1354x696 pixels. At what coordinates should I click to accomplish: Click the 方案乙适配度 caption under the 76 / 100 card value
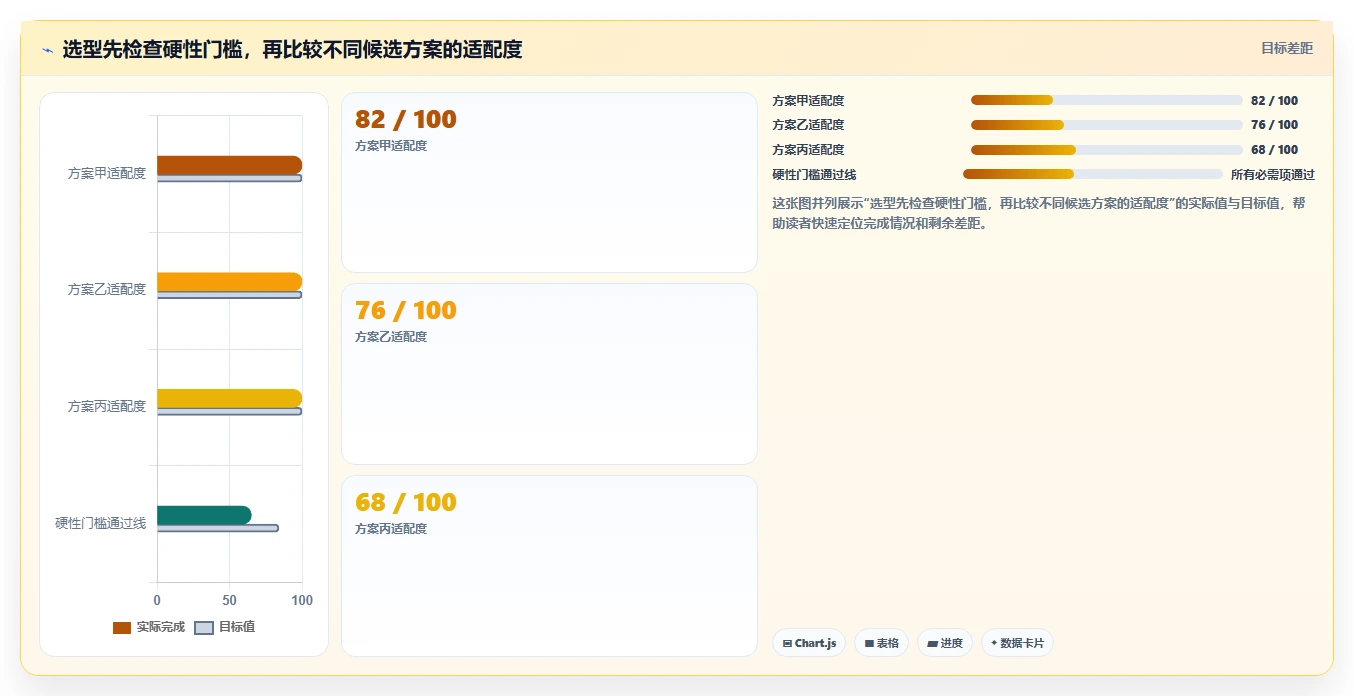pyautogui.click(x=391, y=337)
